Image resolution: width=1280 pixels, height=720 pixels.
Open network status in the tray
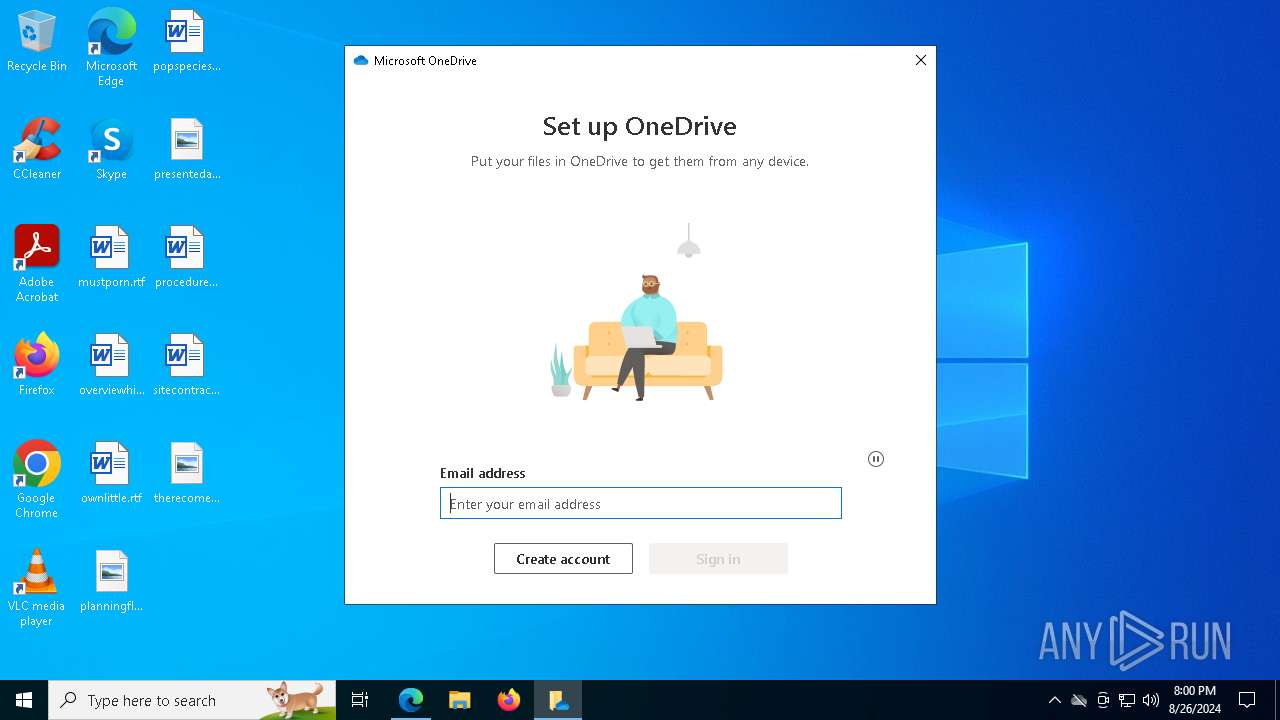tap(1127, 700)
